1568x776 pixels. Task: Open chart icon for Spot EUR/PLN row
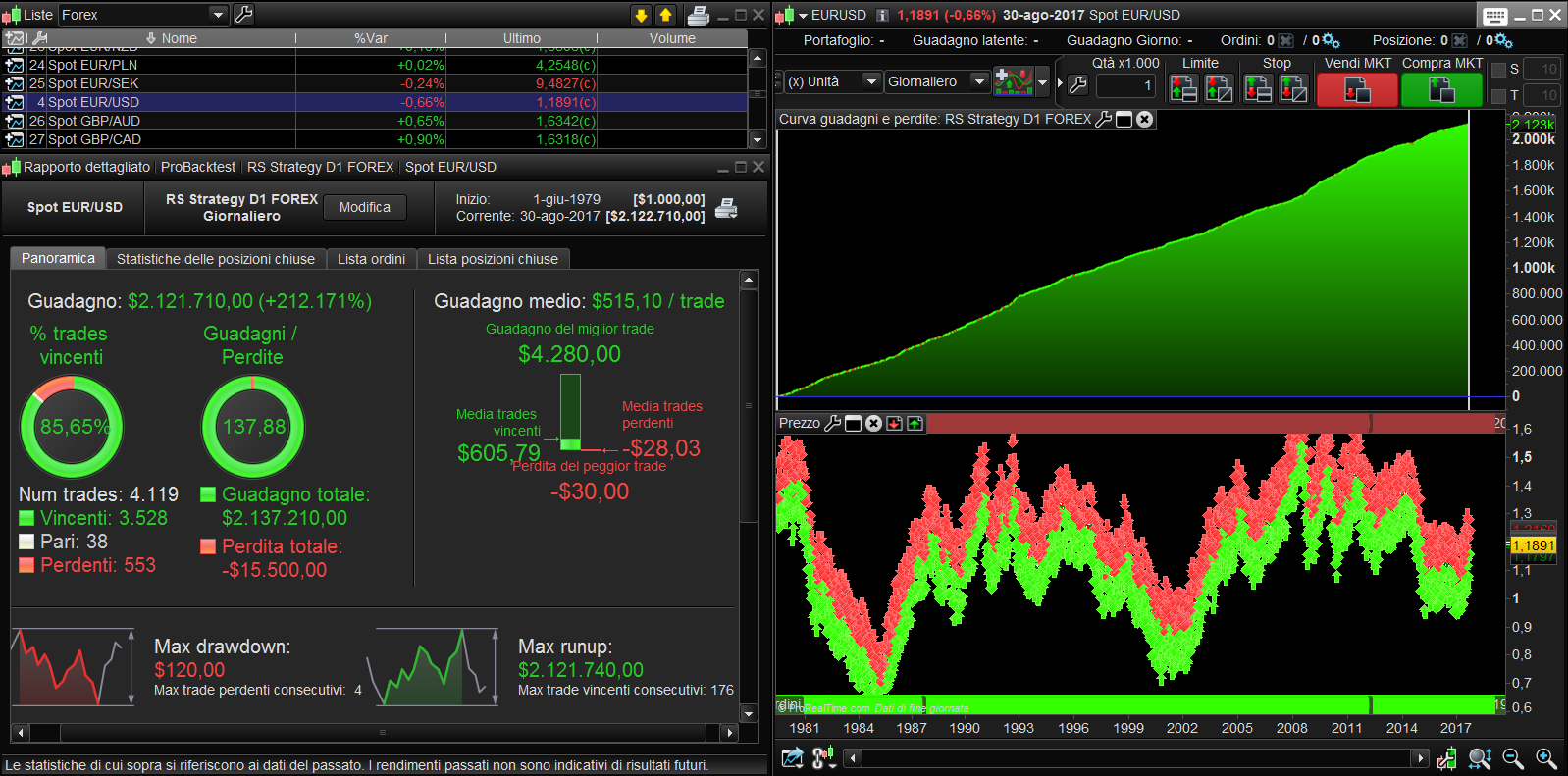[15, 65]
